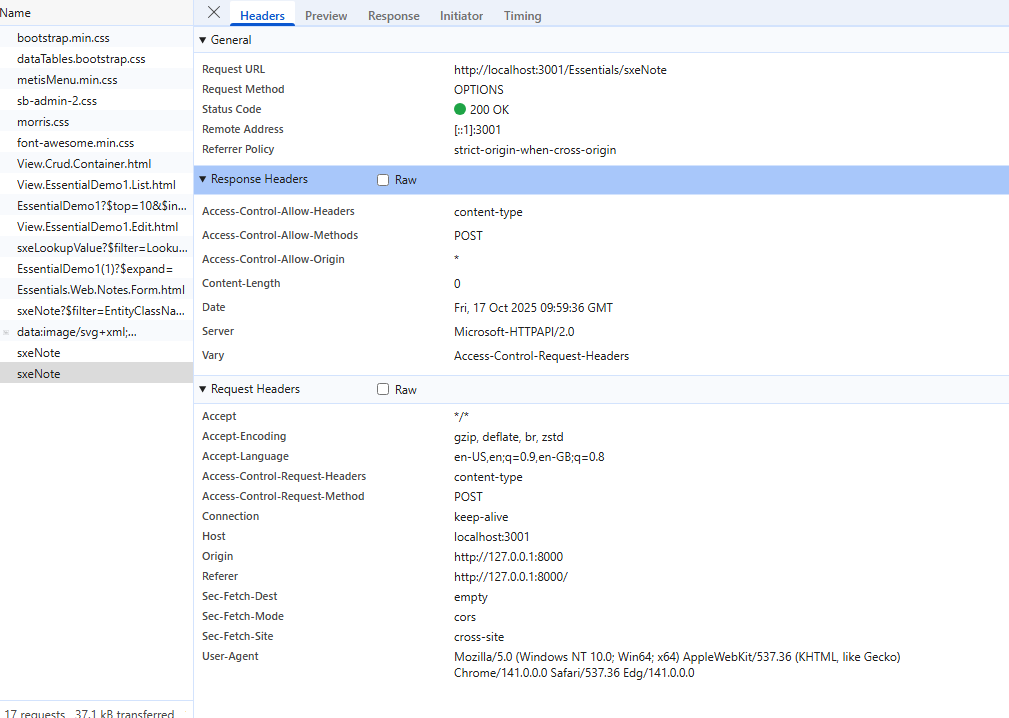Collapse the Request Headers section
Image resolution: width=1009 pixels, height=718 pixels.
[203, 390]
